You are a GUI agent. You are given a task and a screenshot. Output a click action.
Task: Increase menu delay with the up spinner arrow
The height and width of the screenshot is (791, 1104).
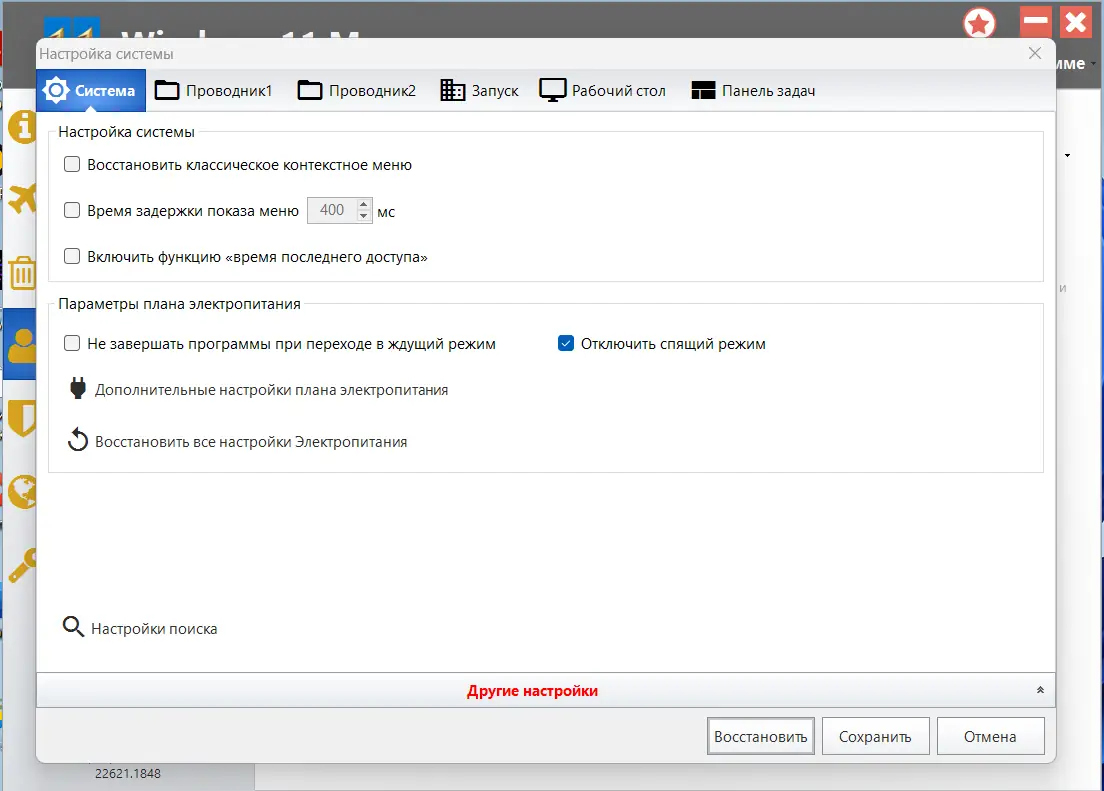pyautogui.click(x=363, y=204)
